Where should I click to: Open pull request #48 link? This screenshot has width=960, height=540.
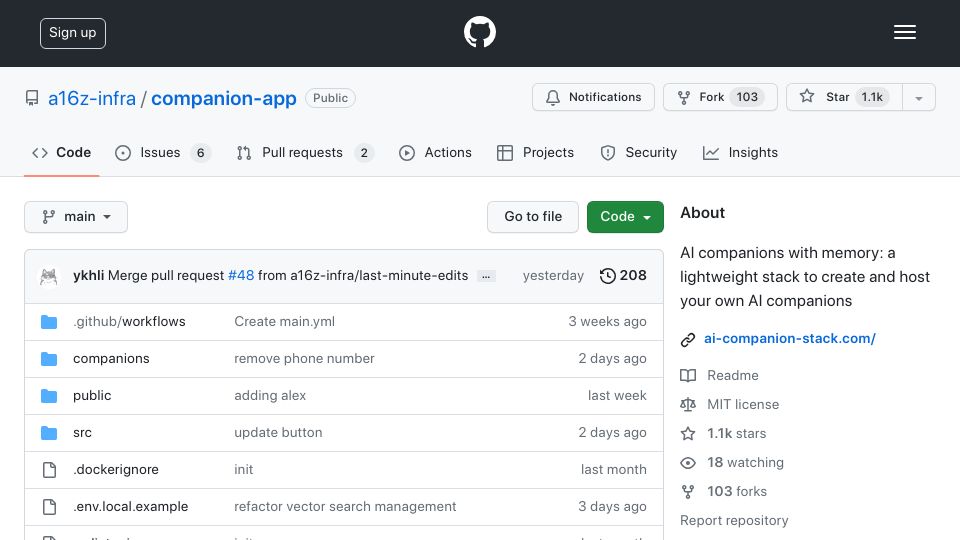tap(241, 276)
